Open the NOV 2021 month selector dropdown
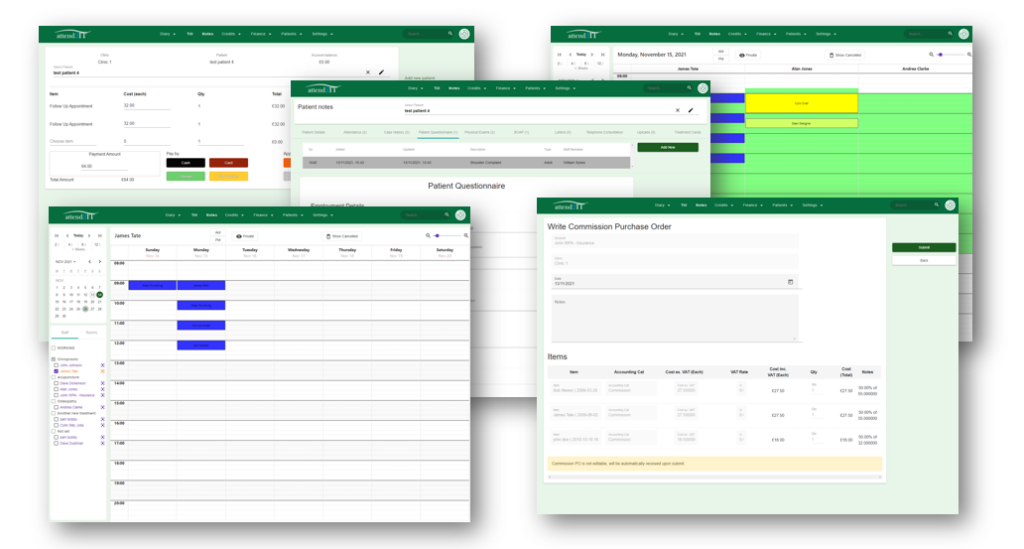This screenshot has height=549, width=1024. 66,262
